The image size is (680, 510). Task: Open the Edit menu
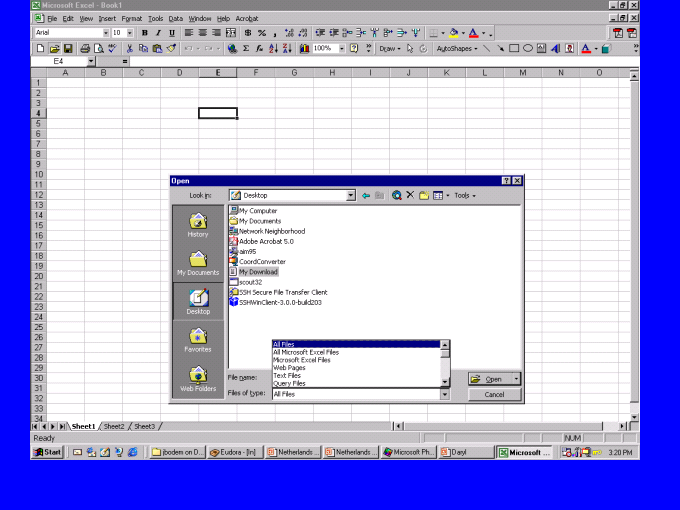coord(68,19)
